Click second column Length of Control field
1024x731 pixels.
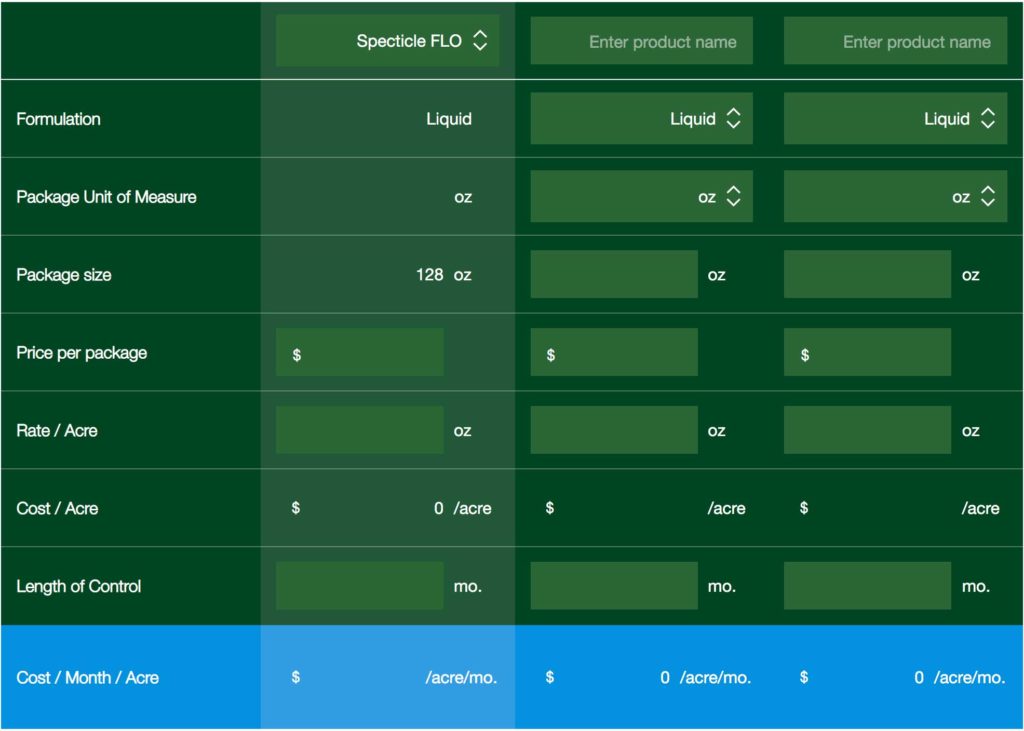tap(614, 586)
